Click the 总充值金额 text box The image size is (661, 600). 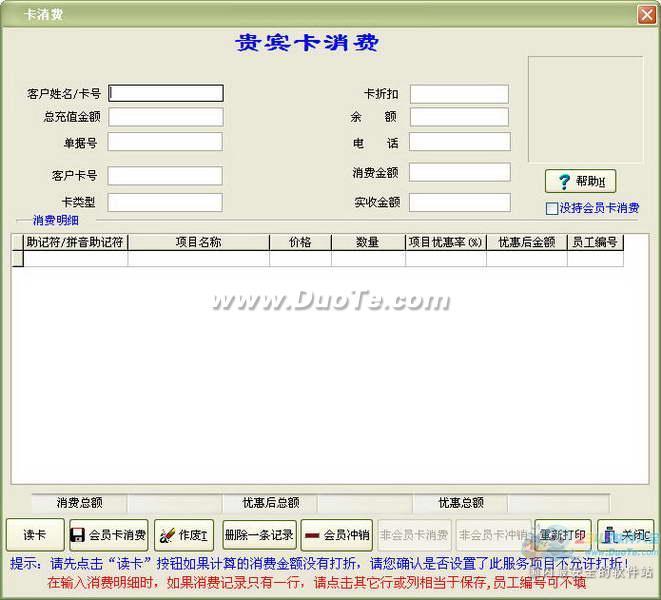166,117
